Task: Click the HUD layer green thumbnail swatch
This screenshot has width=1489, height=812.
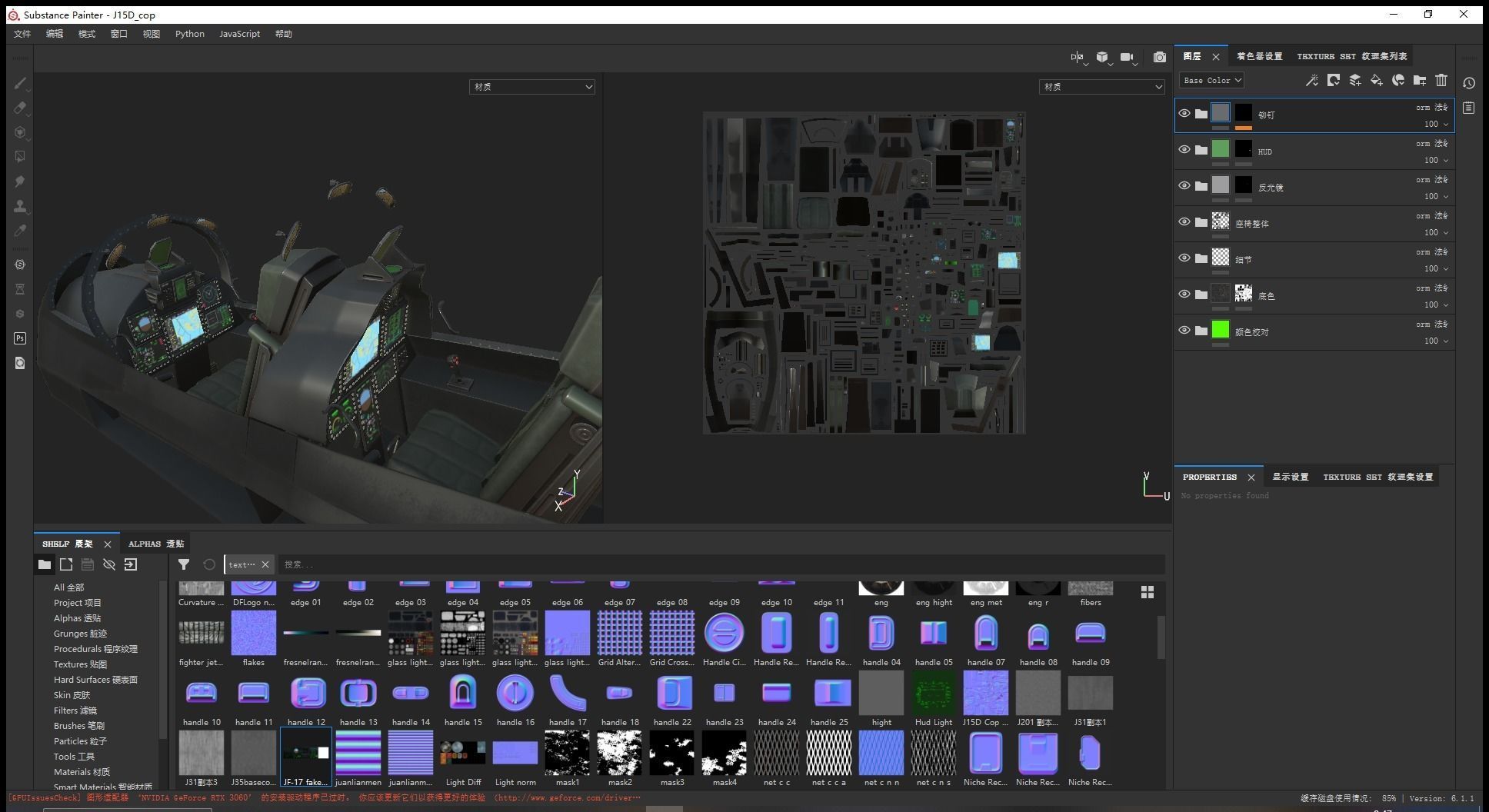Action: tap(1221, 149)
